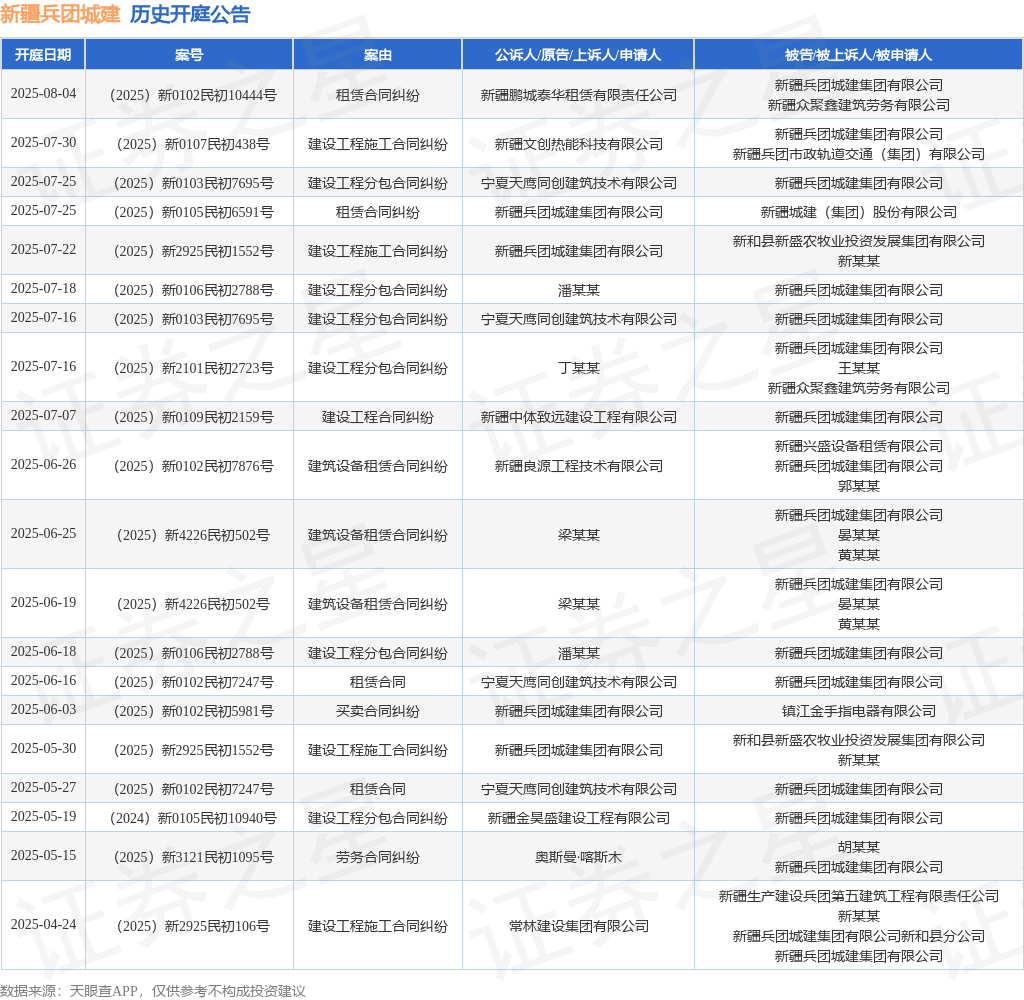Click plaintiff 新疆金昊盛建设工程有限公司

[x=579, y=818]
